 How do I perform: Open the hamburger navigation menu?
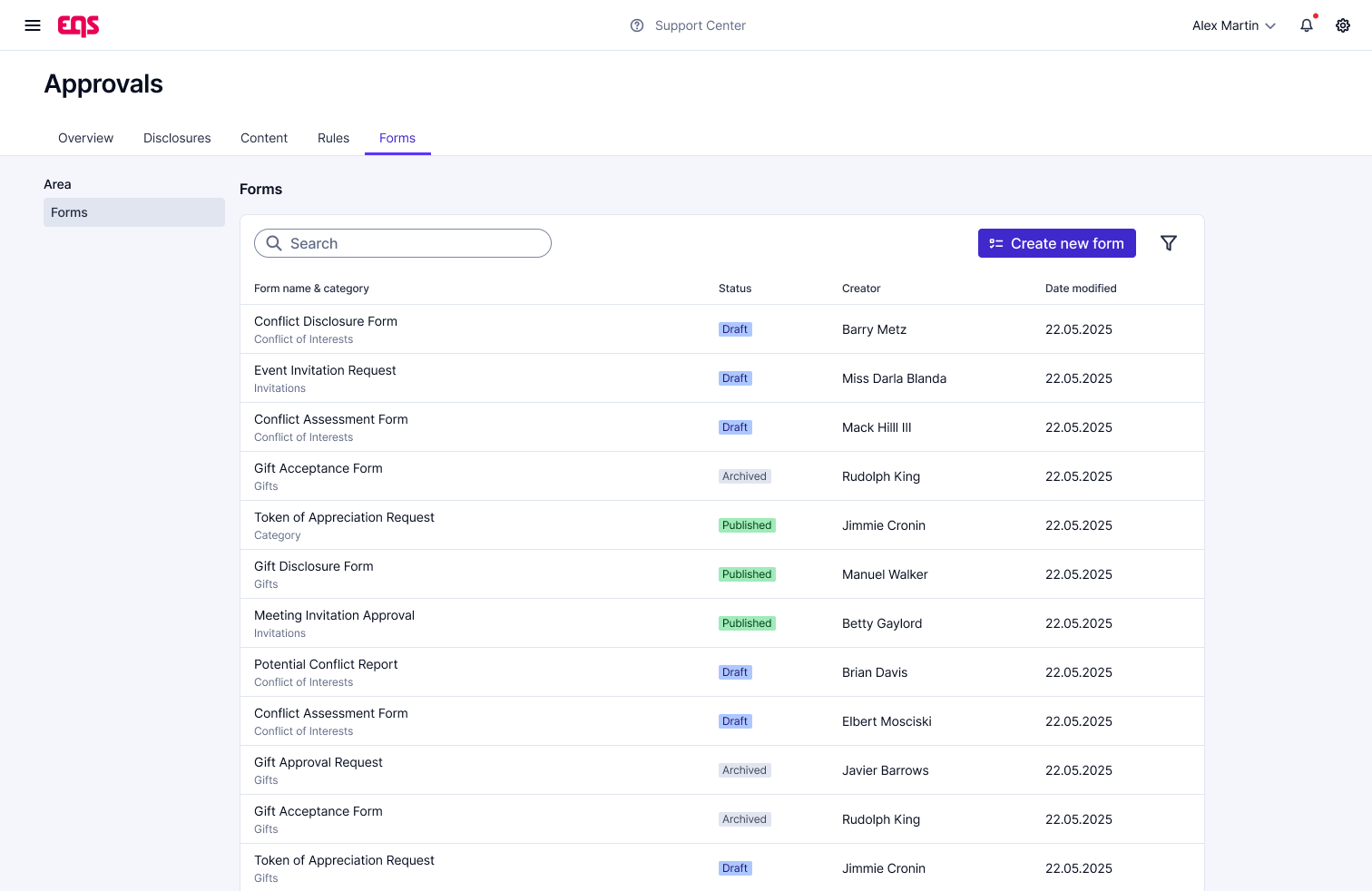[33, 25]
